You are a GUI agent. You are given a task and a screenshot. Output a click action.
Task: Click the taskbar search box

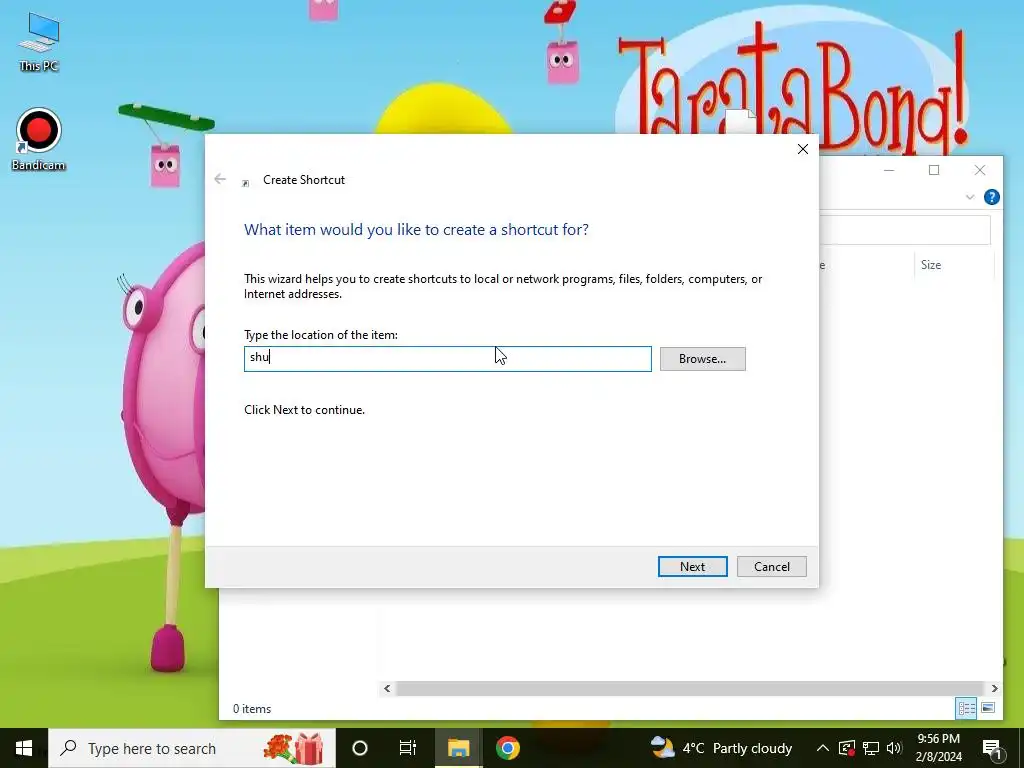click(x=192, y=748)
